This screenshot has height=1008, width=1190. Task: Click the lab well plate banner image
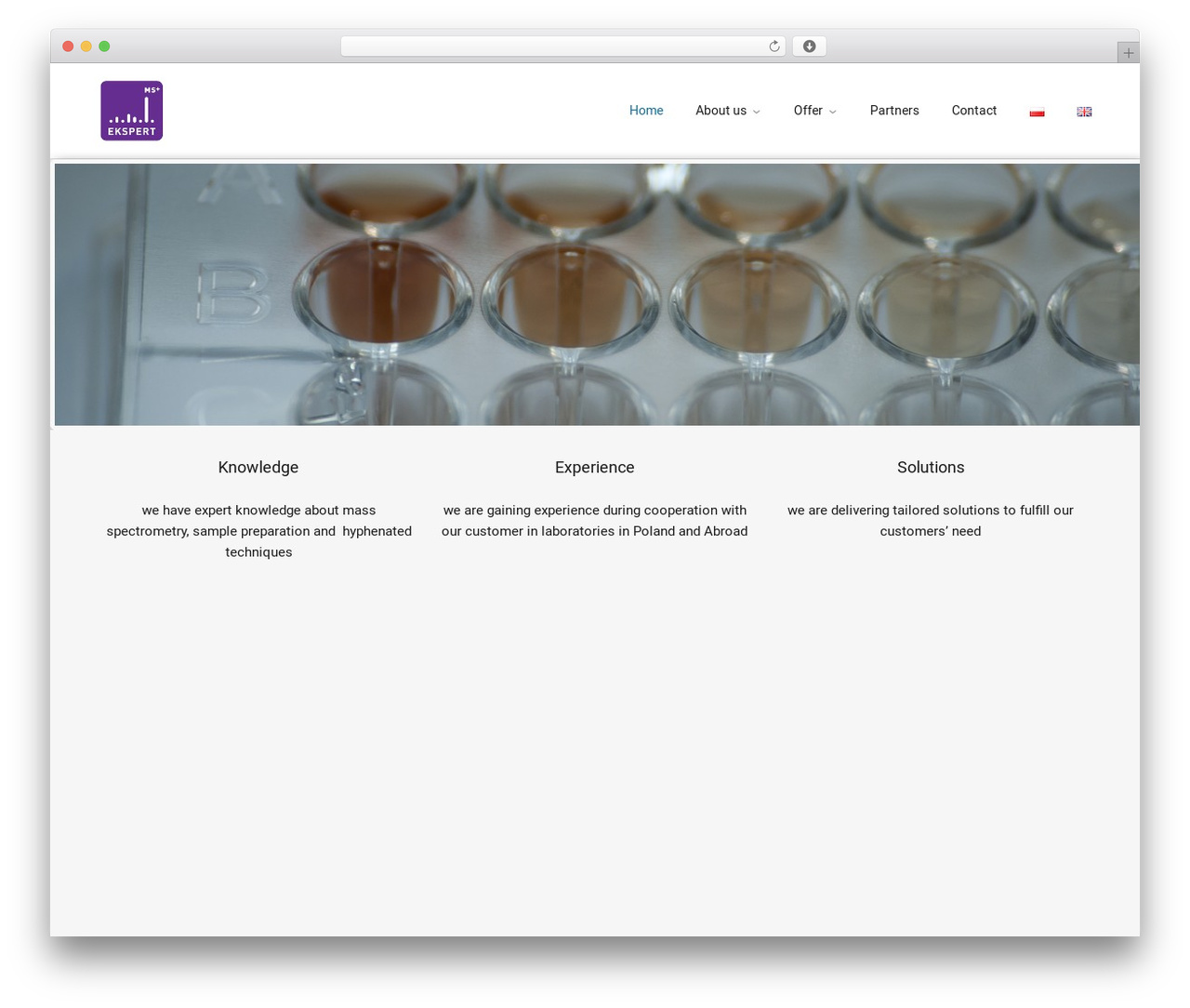597,295
